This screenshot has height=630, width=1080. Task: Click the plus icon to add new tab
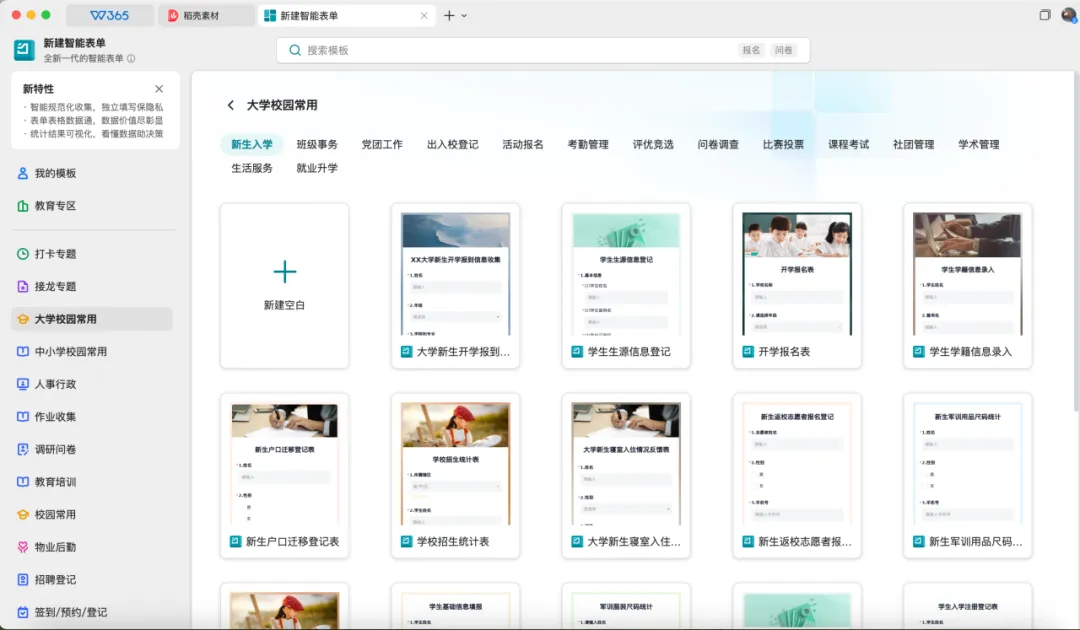point(449,15)
